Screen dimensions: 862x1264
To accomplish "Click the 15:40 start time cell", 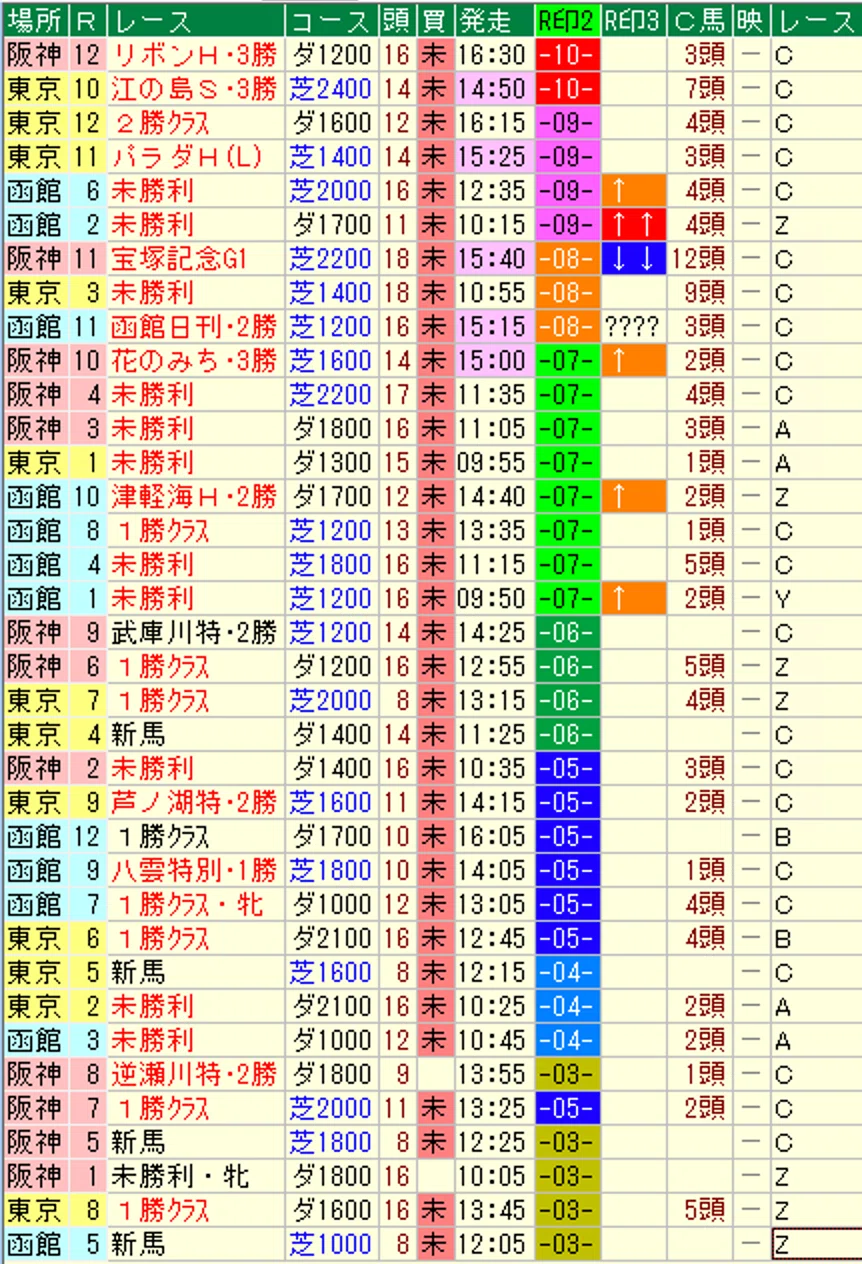I will 493,259.
